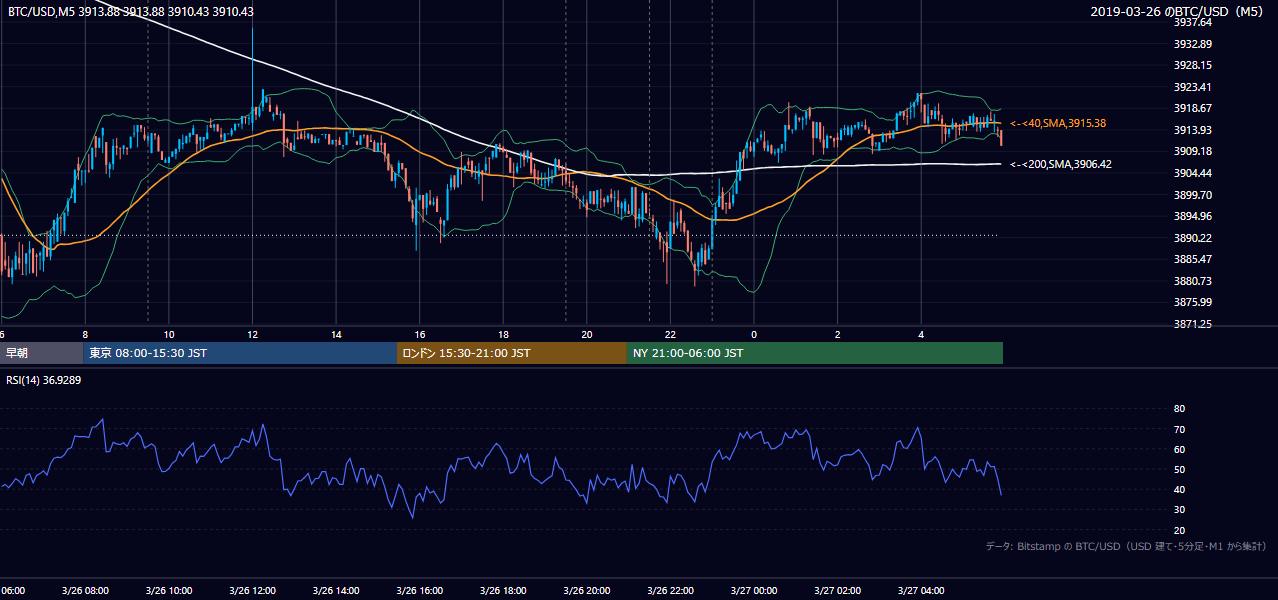The image size is (1278, 600).
Task: Select midnight hour tick label 0
Action: click(754, 334)
